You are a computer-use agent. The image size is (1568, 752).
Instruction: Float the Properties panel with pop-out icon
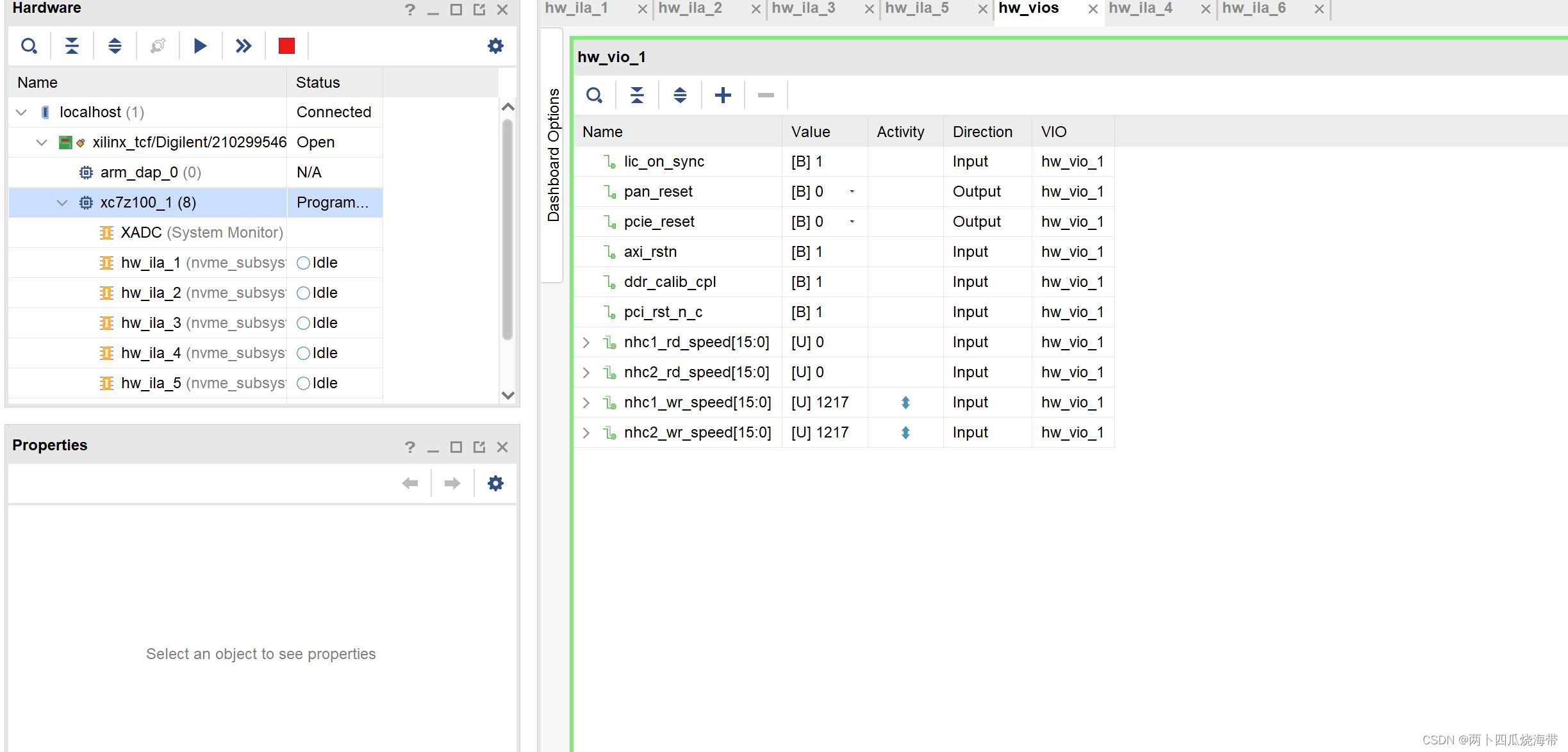(479, 447)
